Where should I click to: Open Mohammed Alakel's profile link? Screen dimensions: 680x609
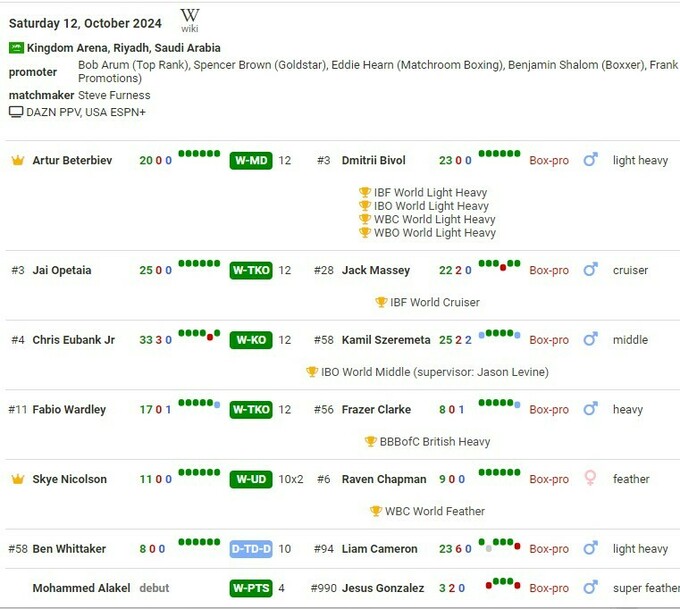point(81,588)
